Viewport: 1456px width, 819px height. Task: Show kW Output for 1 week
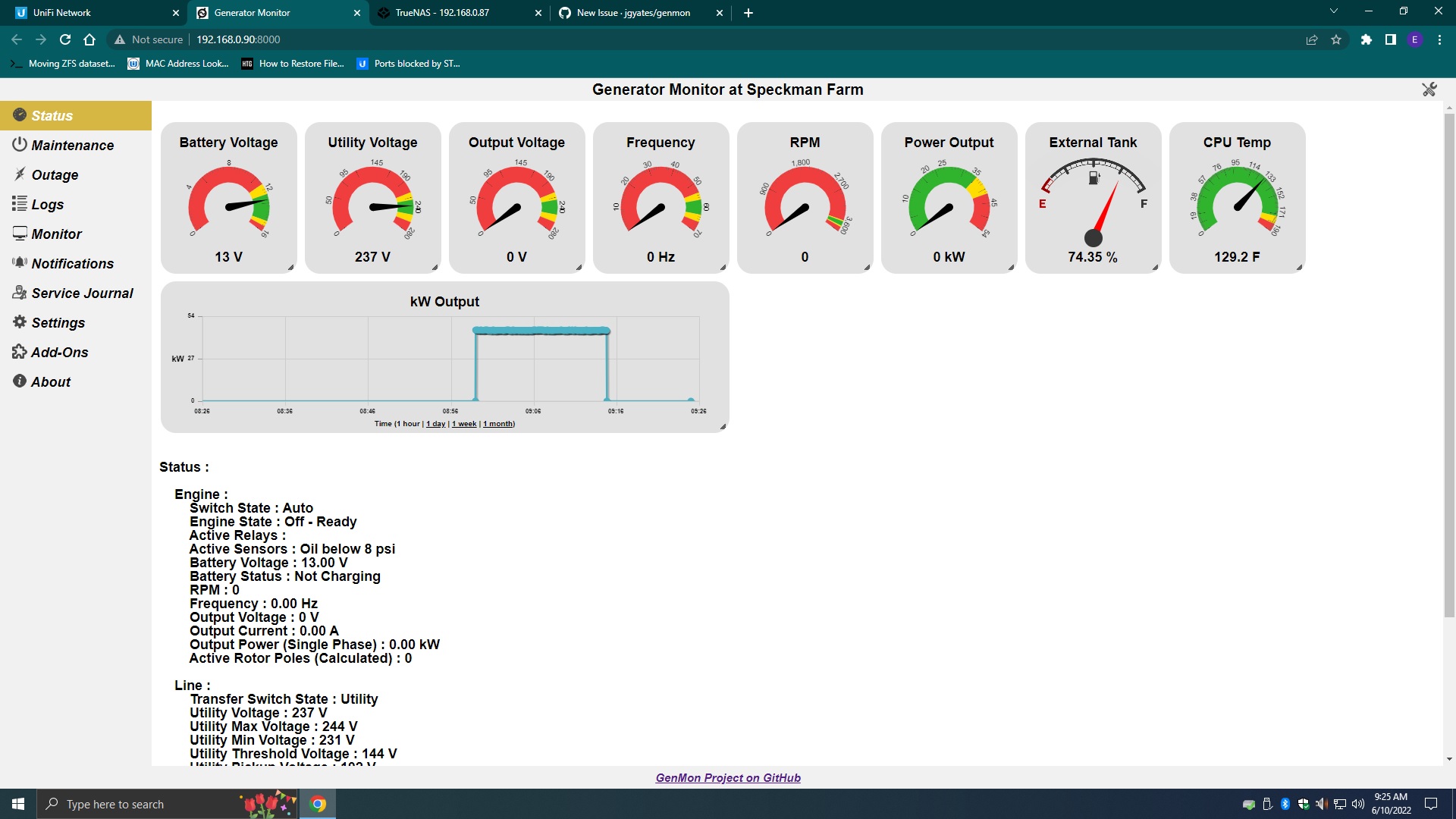464,424
